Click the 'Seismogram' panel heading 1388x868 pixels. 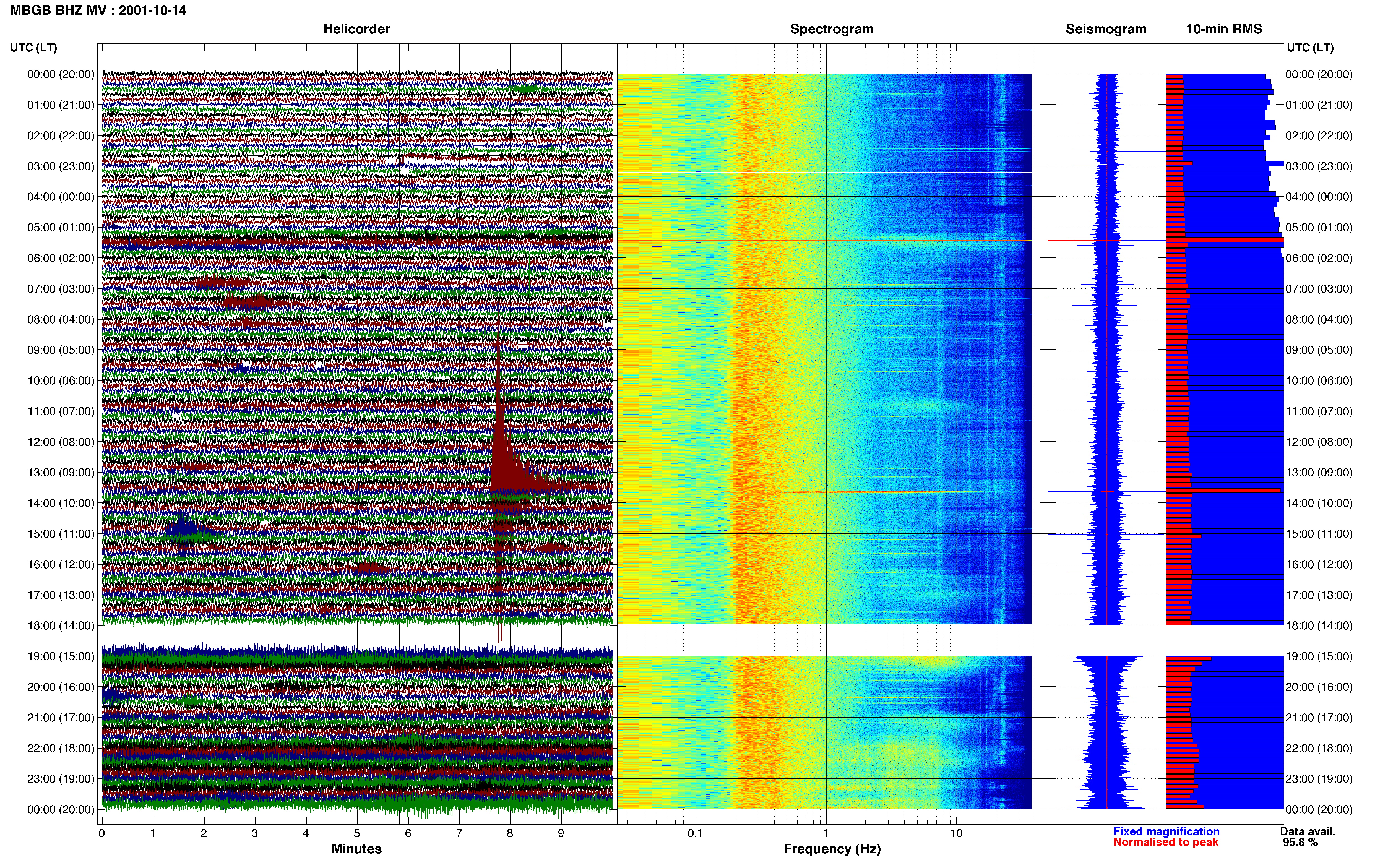tap(1106, 29)
